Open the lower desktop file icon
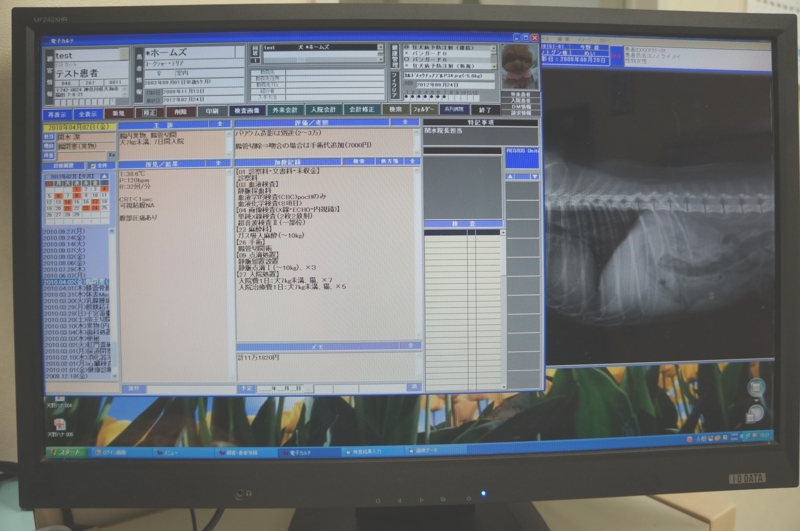Viewport: 800px width, 531px height. [x=60, y=427]
